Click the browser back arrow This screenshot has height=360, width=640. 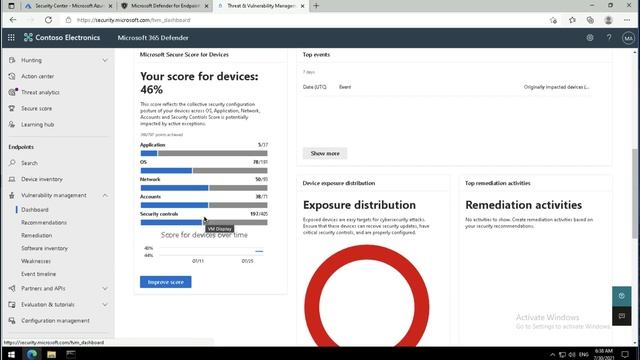pyautogui.click(x=13, y=20)
